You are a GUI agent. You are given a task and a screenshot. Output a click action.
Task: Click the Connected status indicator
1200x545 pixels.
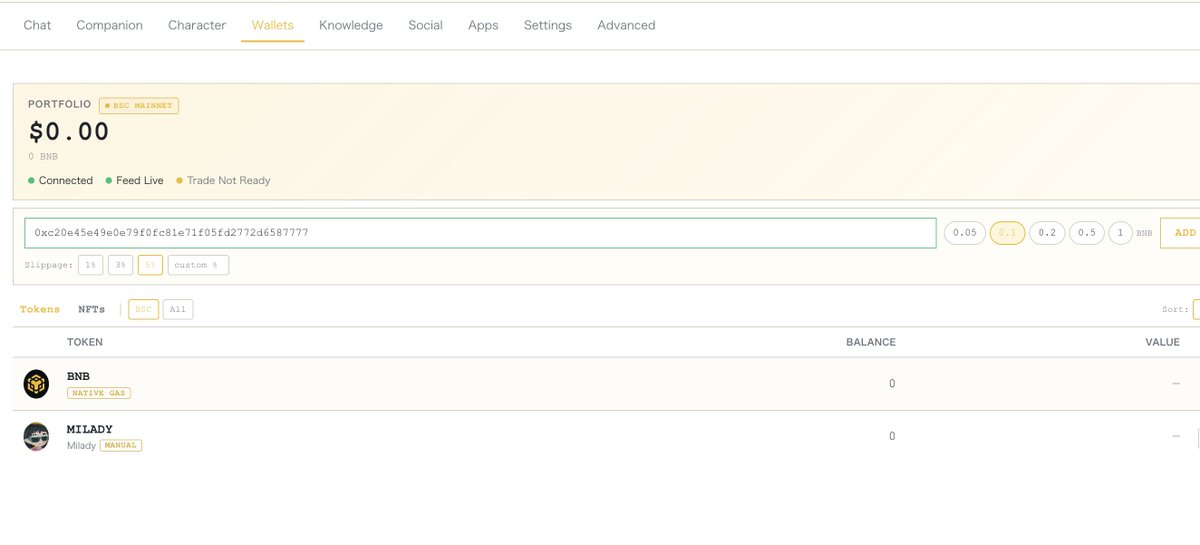61,181
